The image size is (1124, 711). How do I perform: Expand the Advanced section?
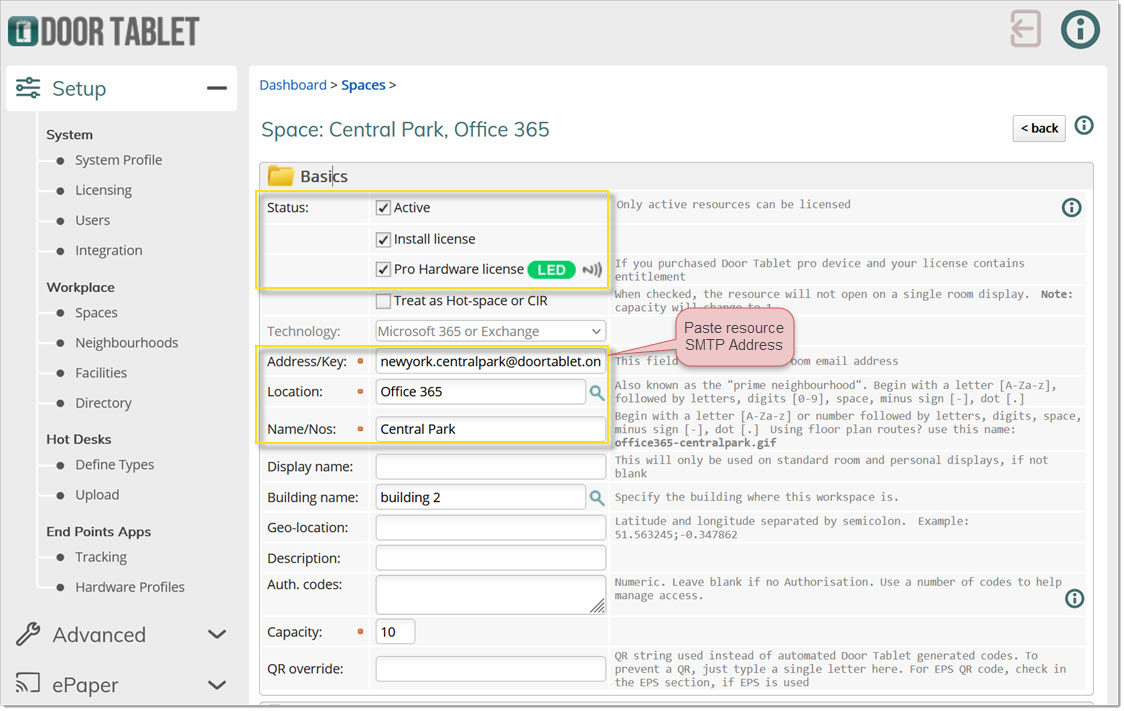(x=216, y=634)
